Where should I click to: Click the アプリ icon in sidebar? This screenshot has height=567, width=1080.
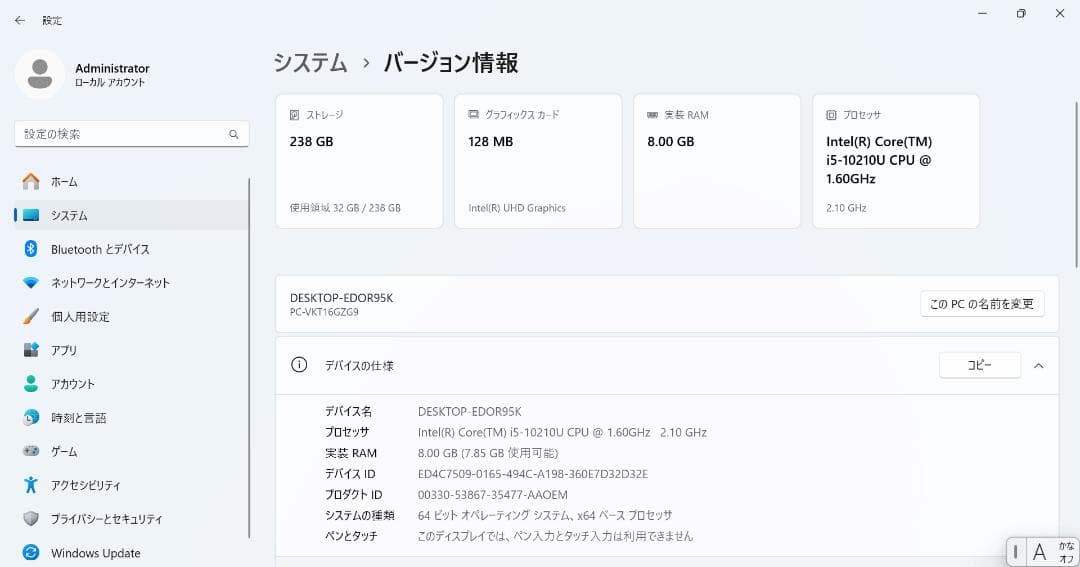pyautogui.click(x=31, y=350)
